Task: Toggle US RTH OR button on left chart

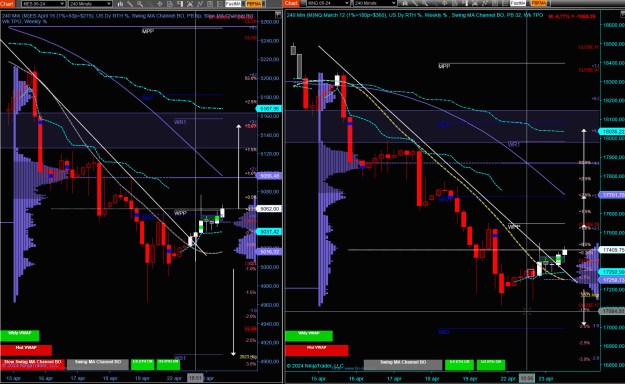Action: (168, 364)
